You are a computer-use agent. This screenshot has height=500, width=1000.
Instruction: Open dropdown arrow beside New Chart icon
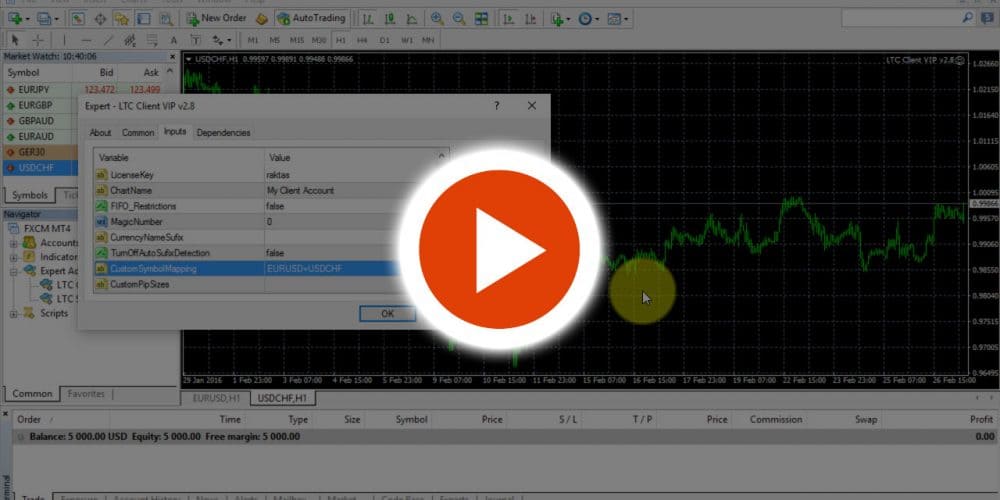27,19
